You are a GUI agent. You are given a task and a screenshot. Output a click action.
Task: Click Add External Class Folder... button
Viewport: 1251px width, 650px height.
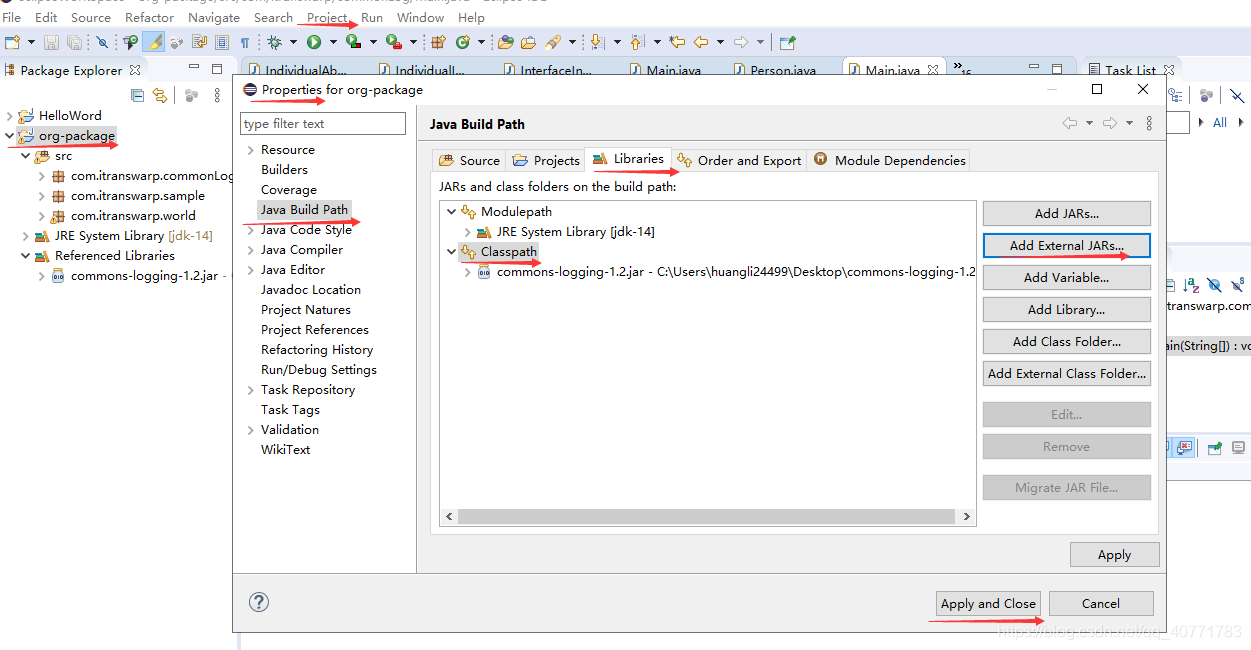pyautogui.click(x=1066, y=373)
